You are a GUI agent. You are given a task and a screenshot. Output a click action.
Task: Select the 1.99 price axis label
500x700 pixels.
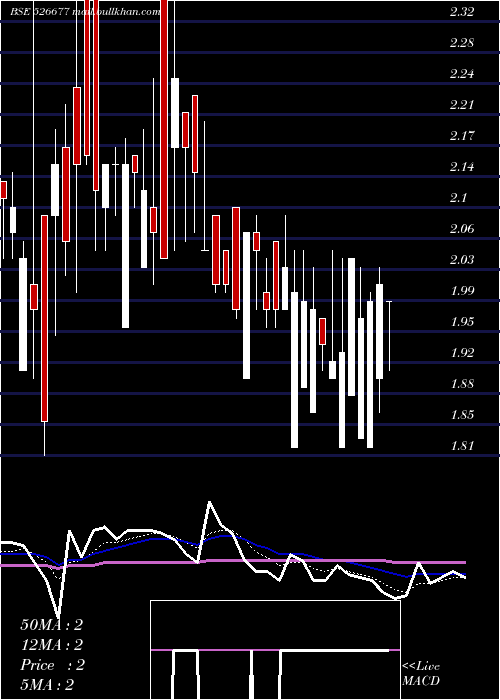click(462, 291)
